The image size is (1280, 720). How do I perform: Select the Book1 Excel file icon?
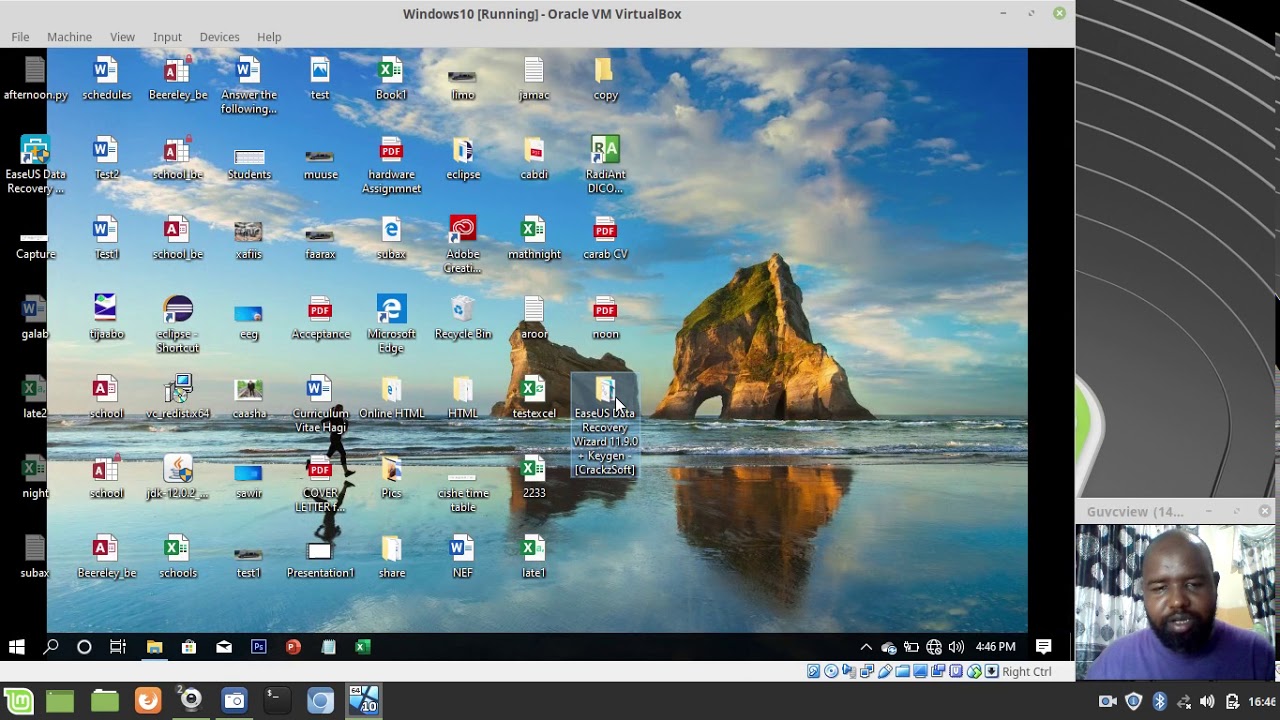(391, 79)
